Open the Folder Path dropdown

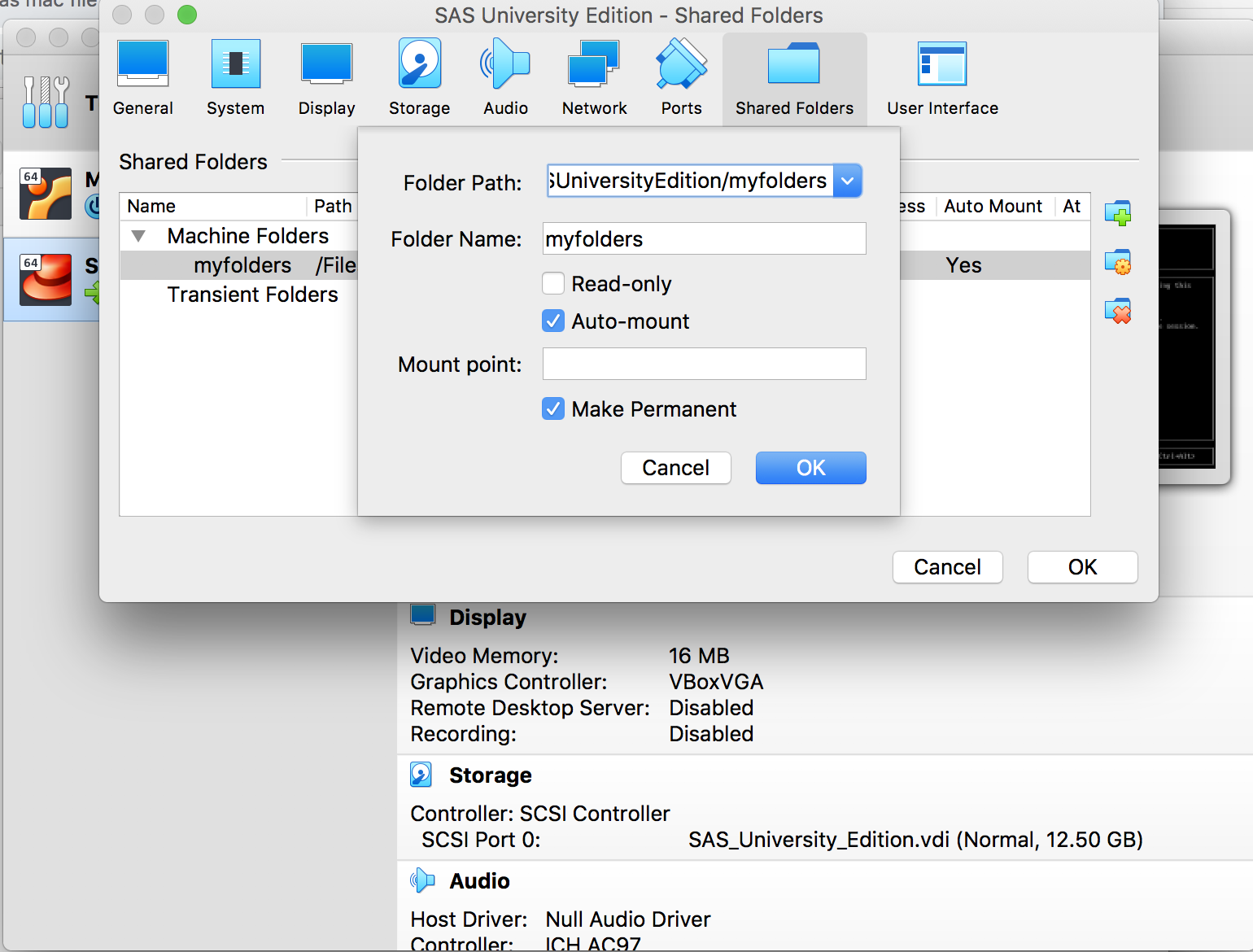pyautogui.click(x=848, y=181)
